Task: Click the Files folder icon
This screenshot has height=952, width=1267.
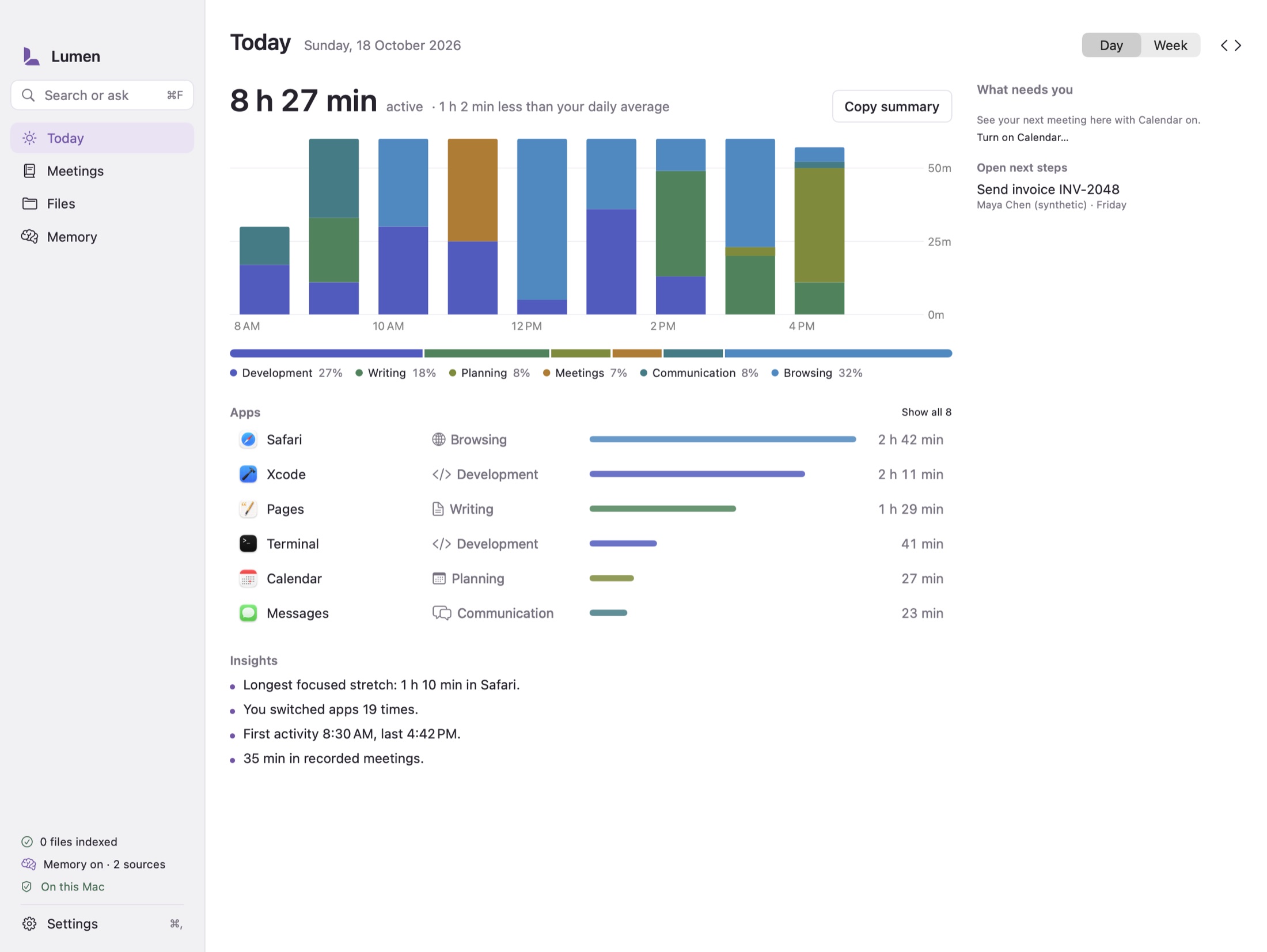Action: (29, 204)
